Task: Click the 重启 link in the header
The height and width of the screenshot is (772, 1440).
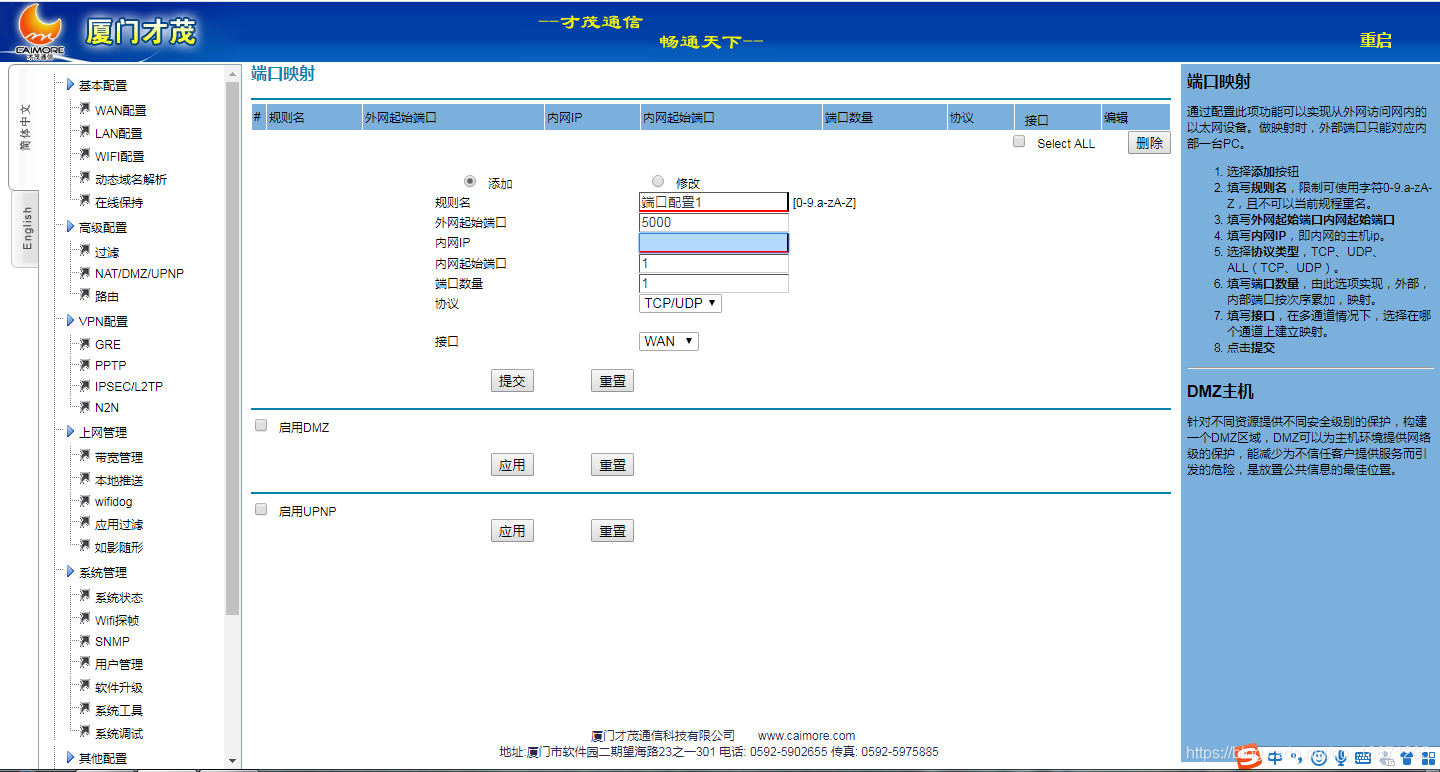Action: tap(1375, 40)
